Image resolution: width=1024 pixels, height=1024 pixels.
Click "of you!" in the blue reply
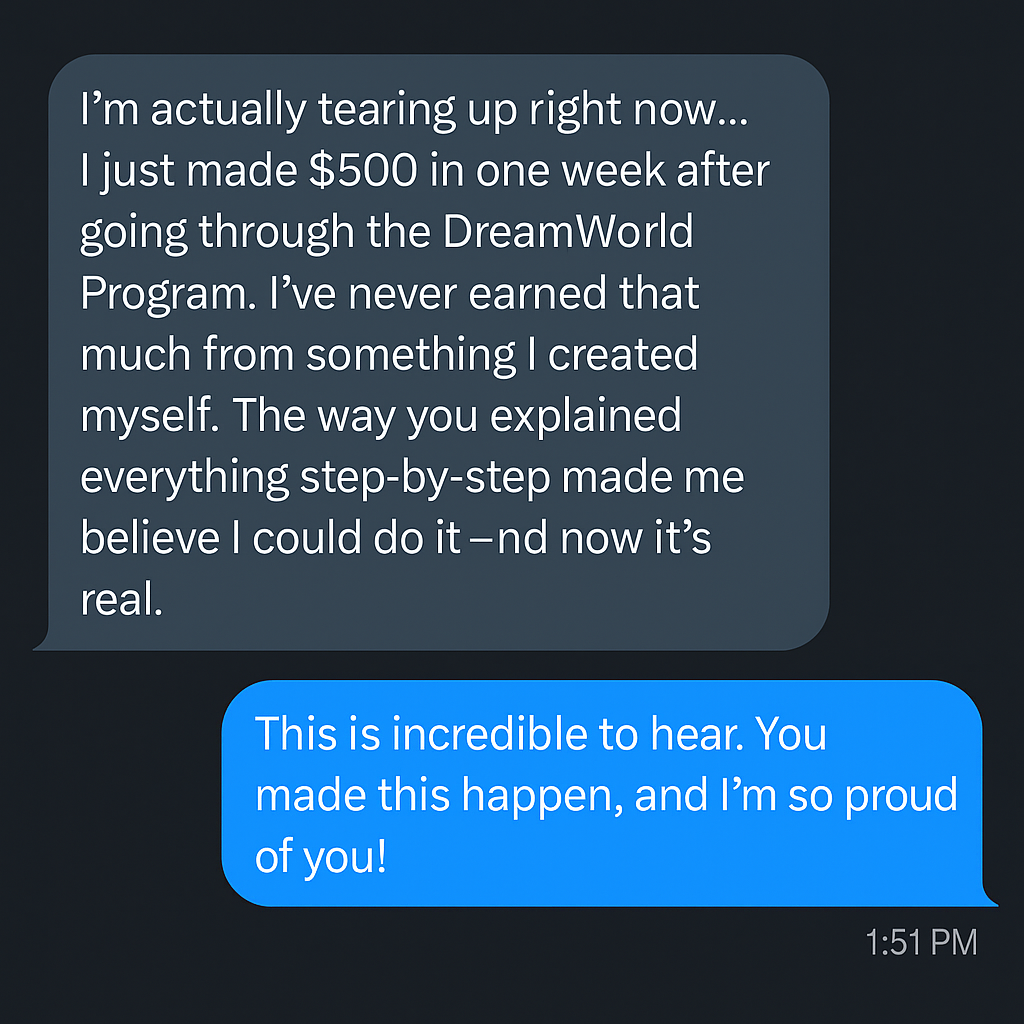click(x=320, y=857)
